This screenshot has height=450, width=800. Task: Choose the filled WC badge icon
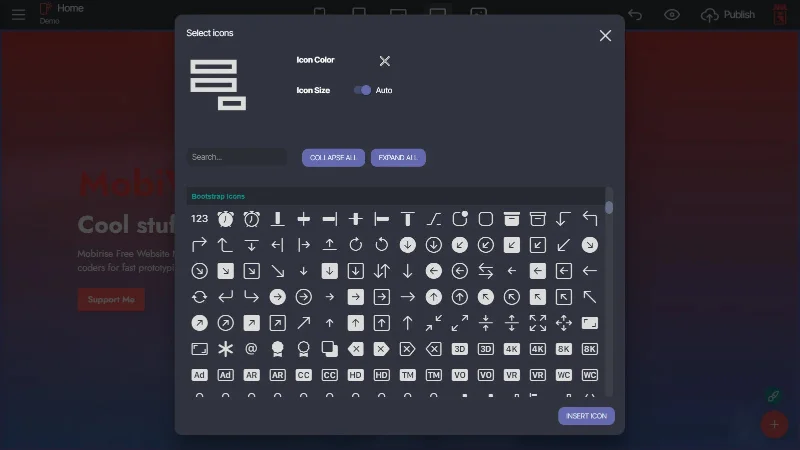click(564, 375)
